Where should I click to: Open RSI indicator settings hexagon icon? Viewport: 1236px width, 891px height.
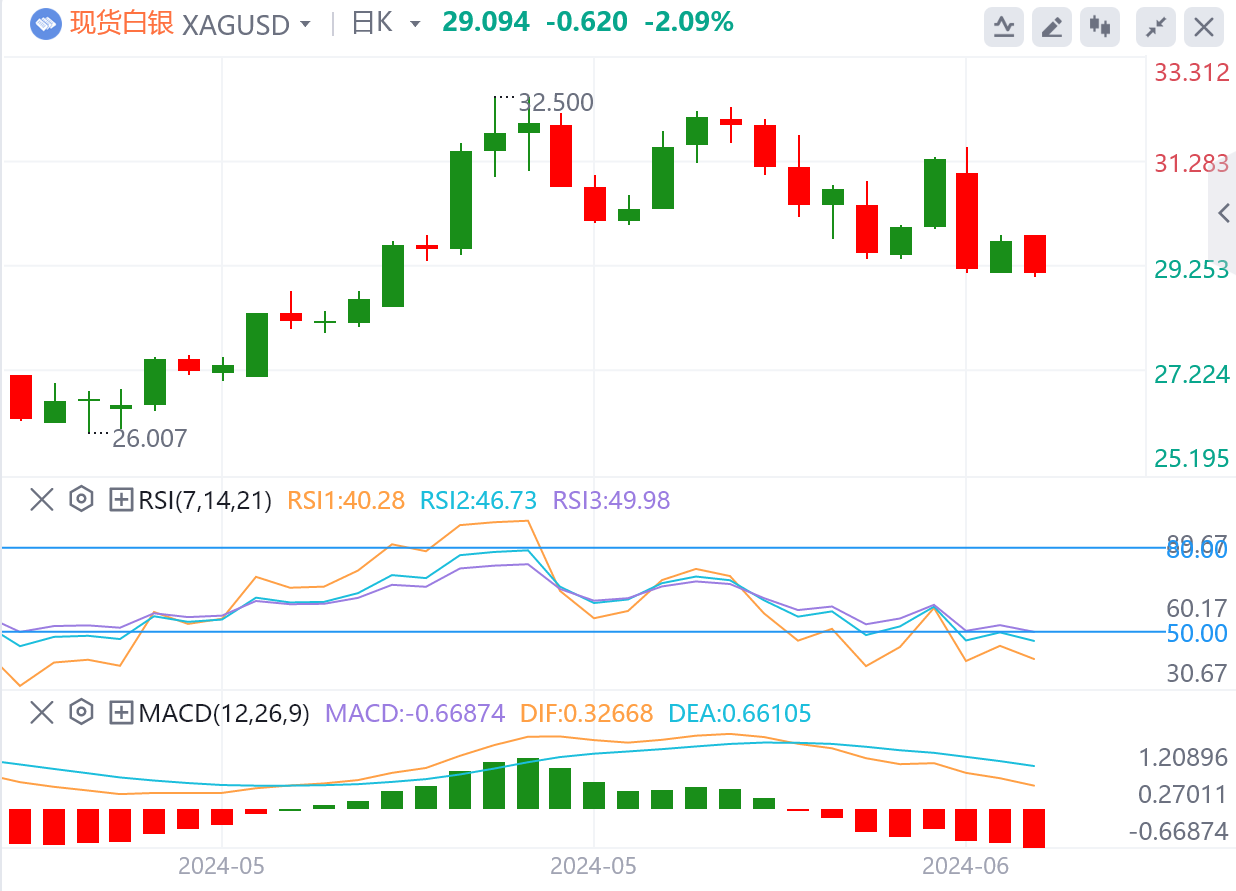81,499
